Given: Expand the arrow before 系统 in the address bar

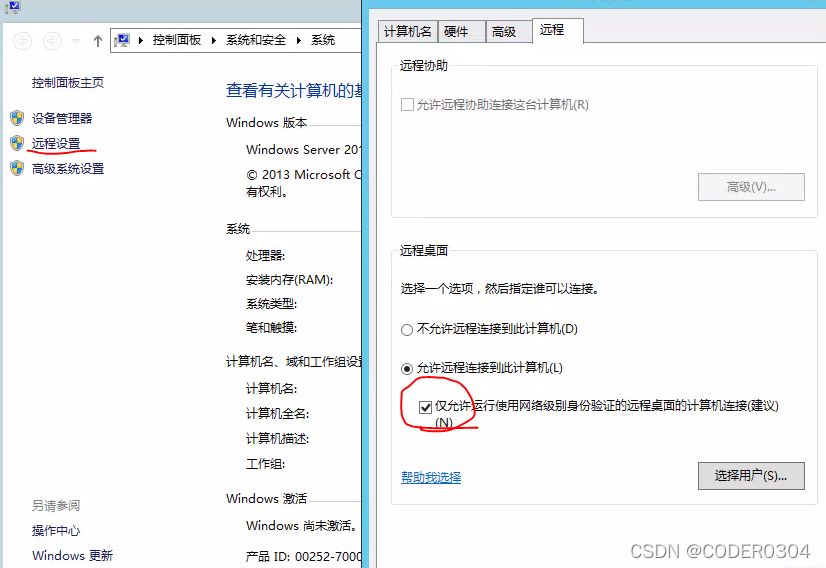Looking at the screenshot, I should pyautogui.click(x=299, y=41).
